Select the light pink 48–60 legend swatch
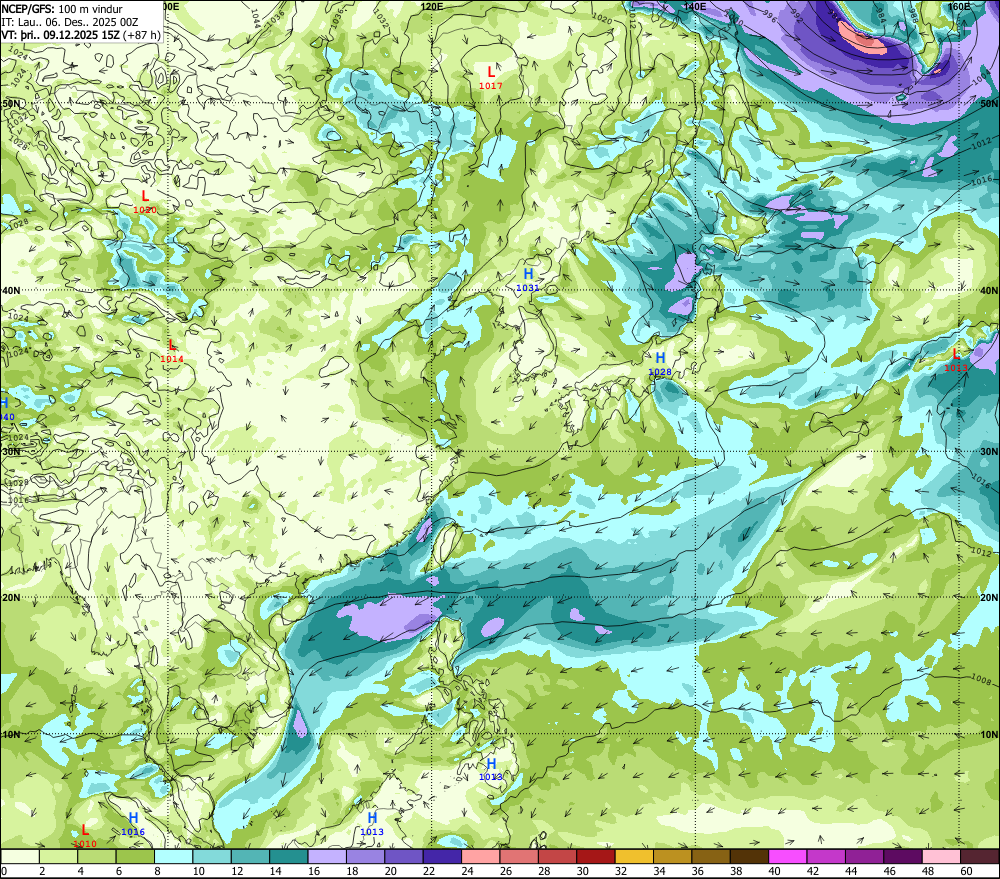 941,856
